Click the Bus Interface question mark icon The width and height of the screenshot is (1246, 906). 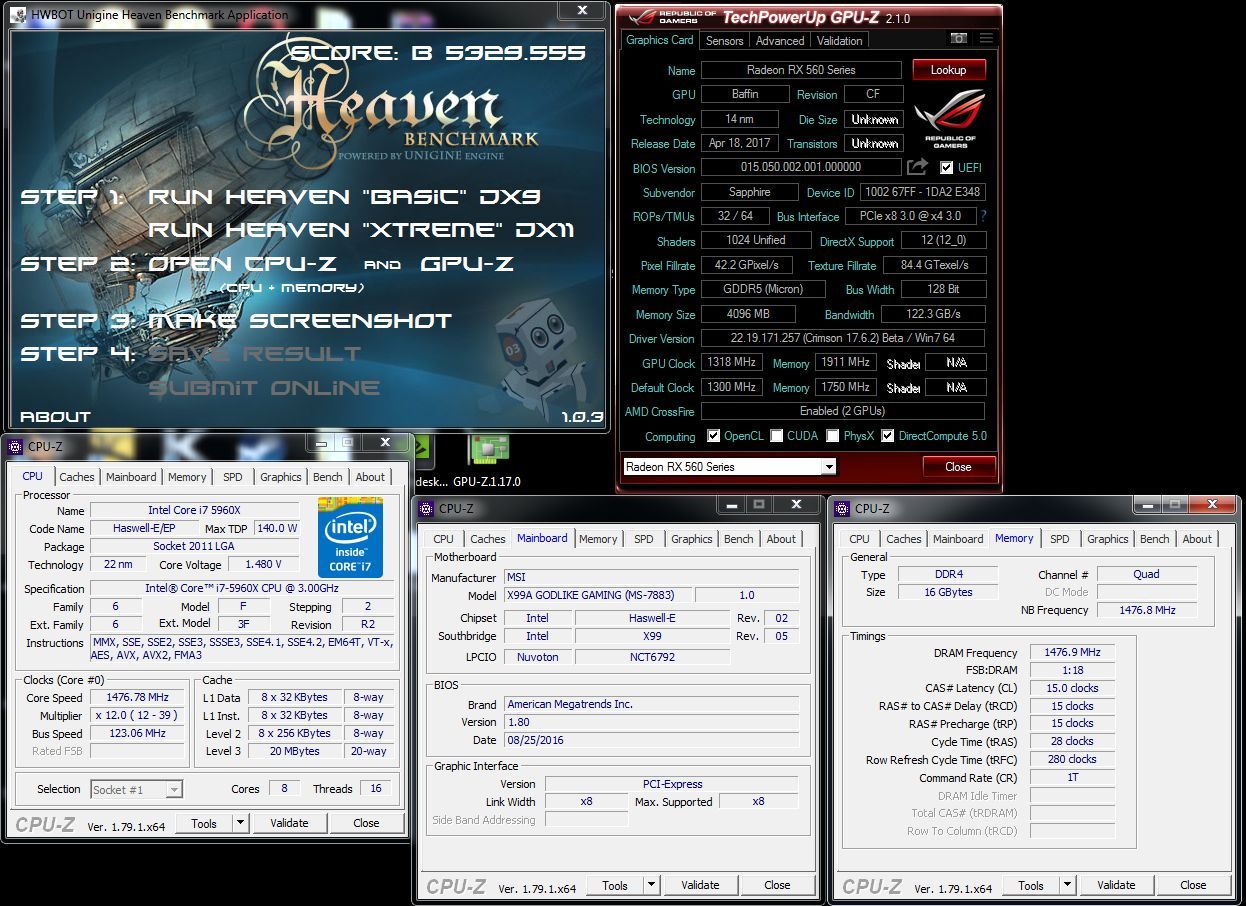click(983, 216)
